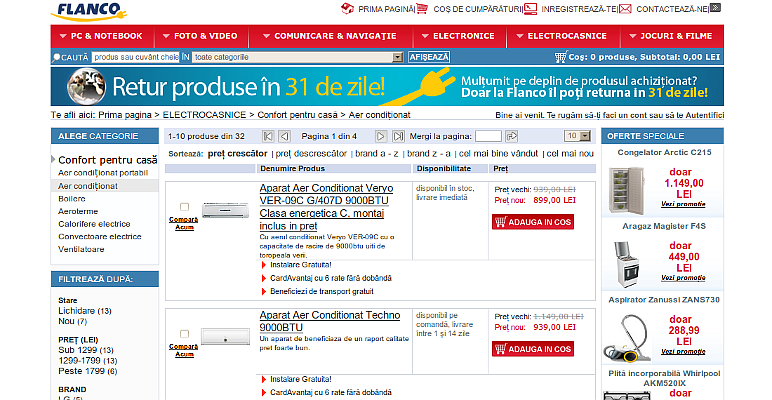Viewport: 772px width, 400px height.
Task: Filter price 1299-1799
Action: point(88,361)
